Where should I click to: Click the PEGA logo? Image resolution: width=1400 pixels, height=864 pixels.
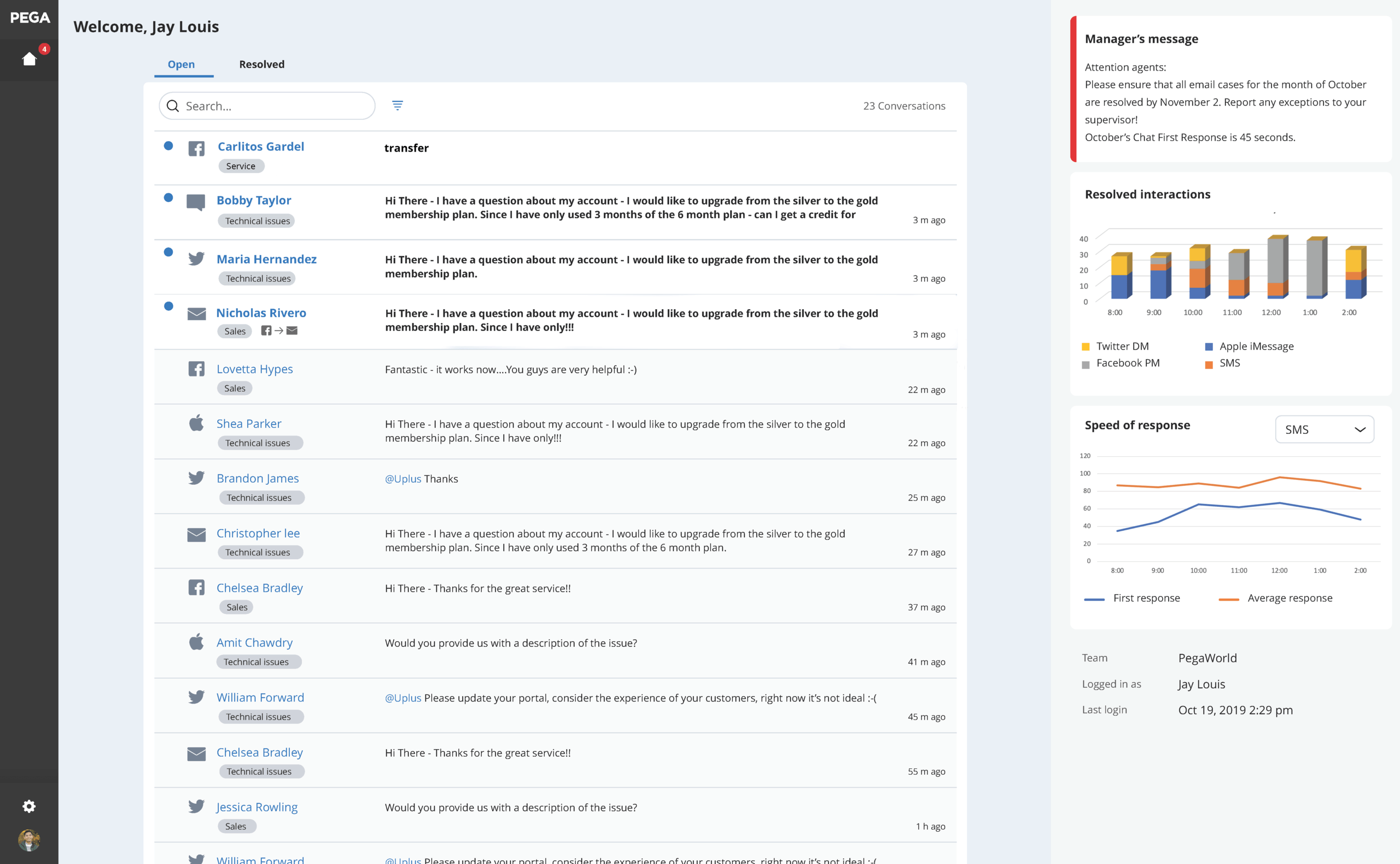click(30, 18)
